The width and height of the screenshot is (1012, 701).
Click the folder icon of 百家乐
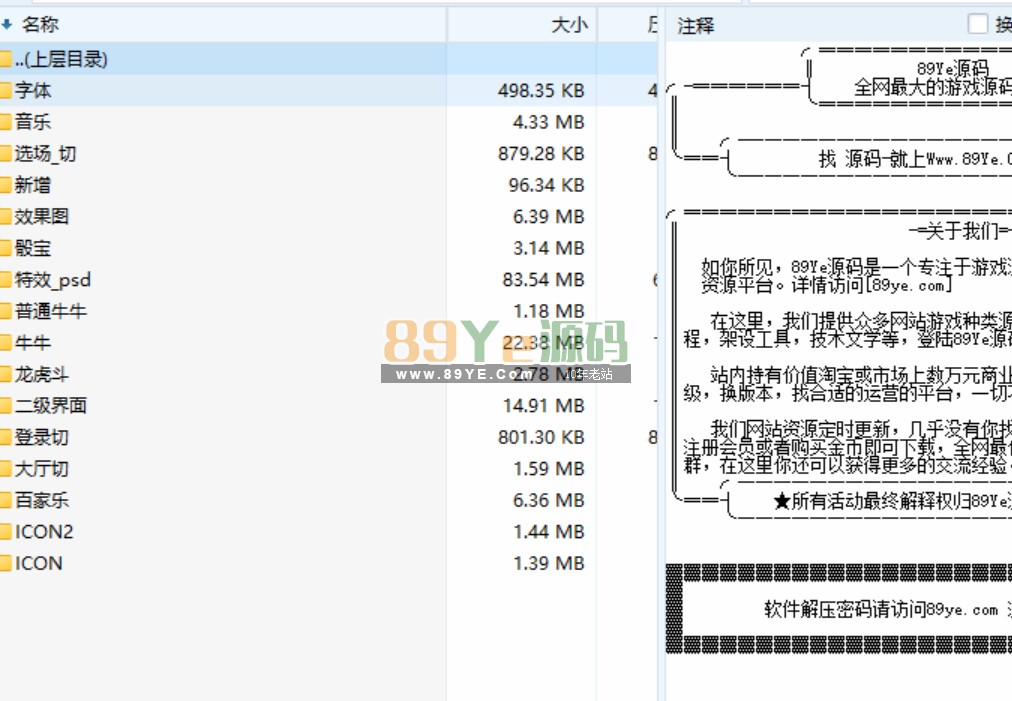(6, 501)
